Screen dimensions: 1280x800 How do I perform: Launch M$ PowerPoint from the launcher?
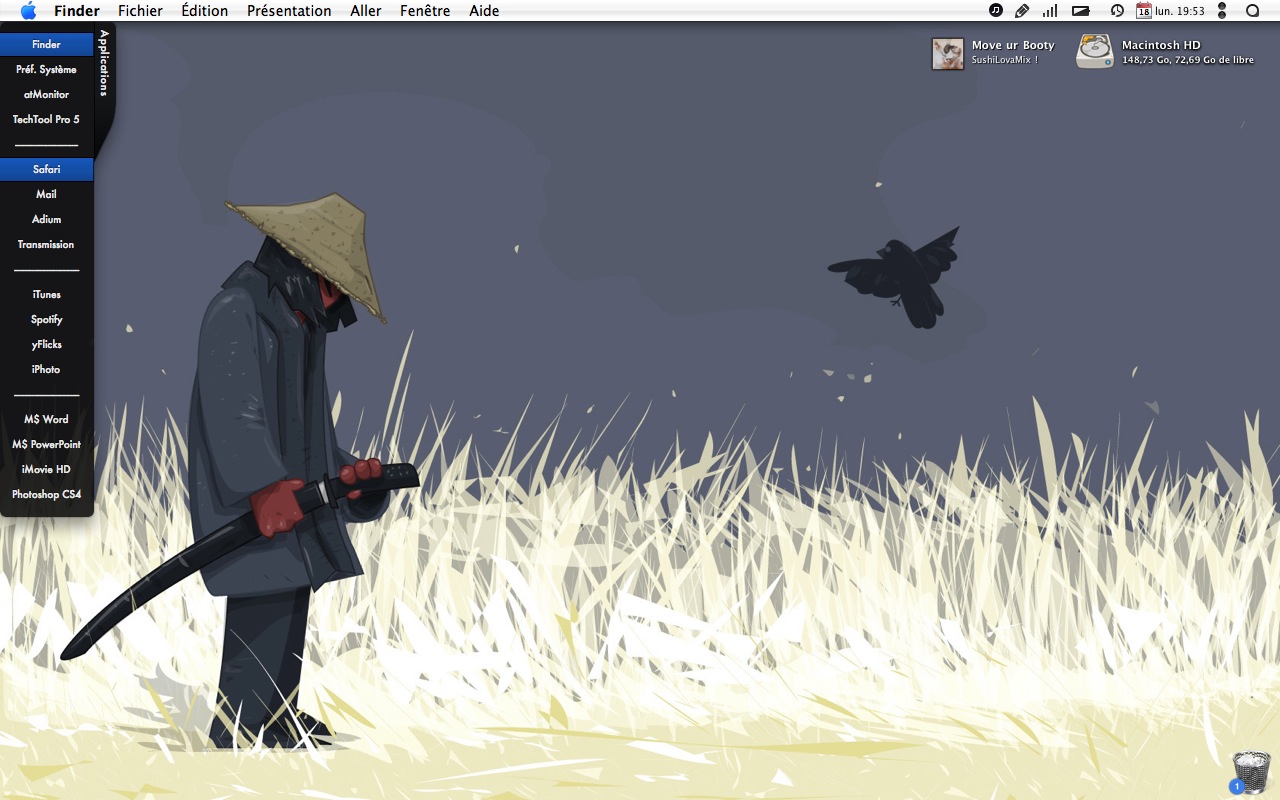[46, 444]
